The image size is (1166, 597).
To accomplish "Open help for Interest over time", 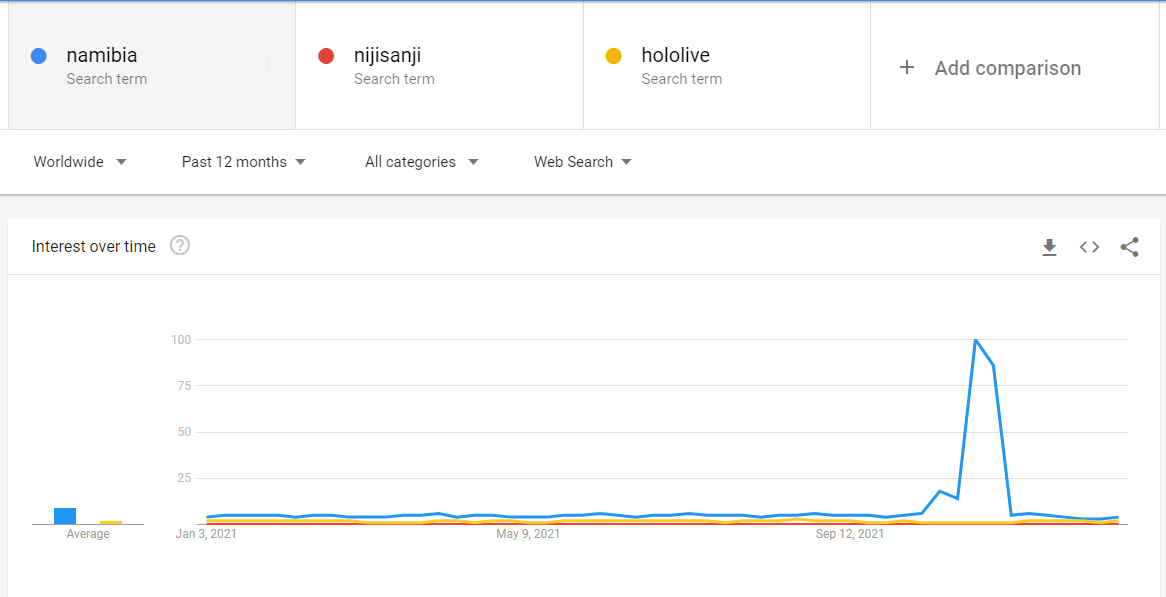I will [x=180, y=245].
